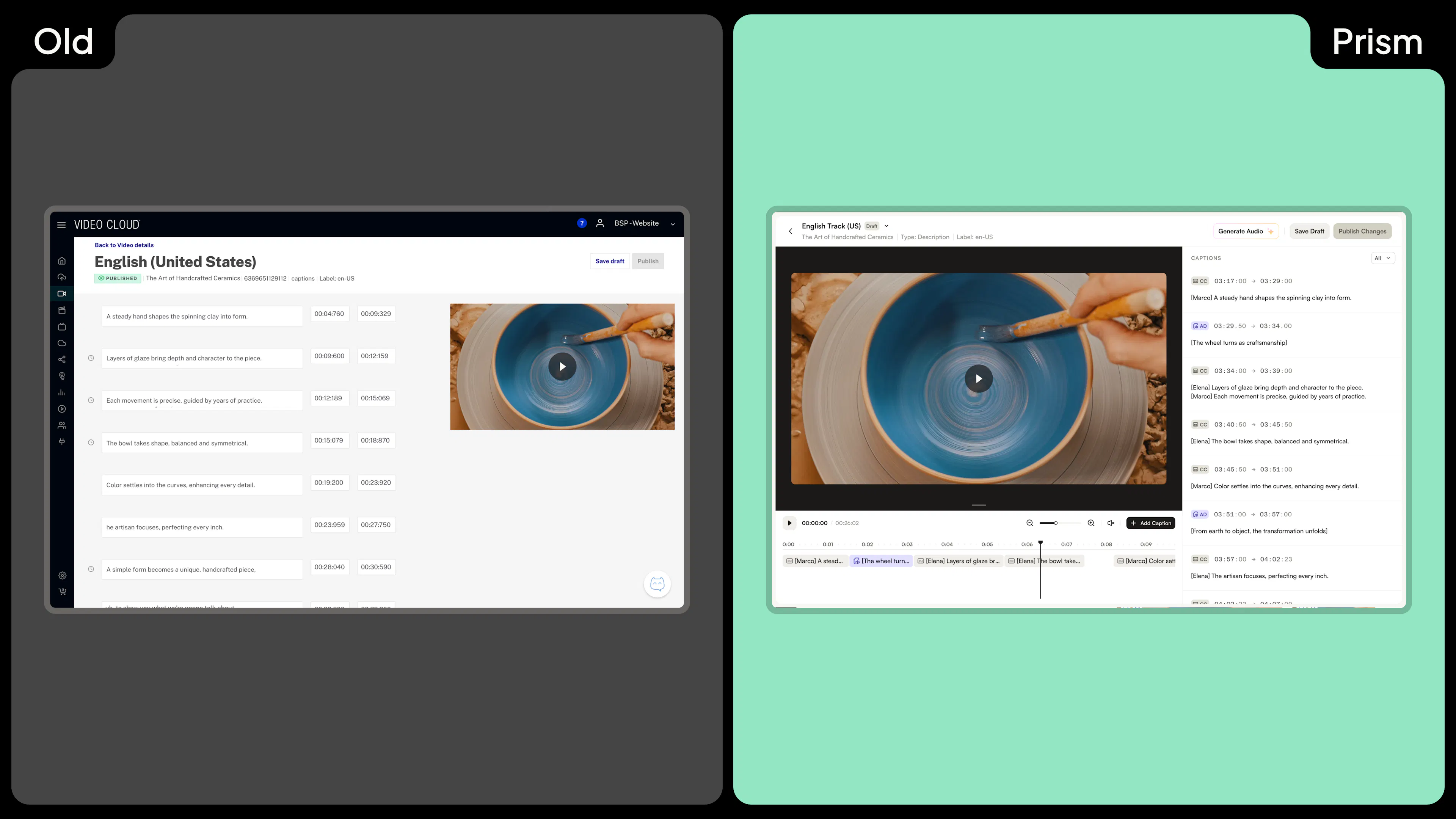Click the clock icon beside 'Layers of glaze'

click(91, 358)
